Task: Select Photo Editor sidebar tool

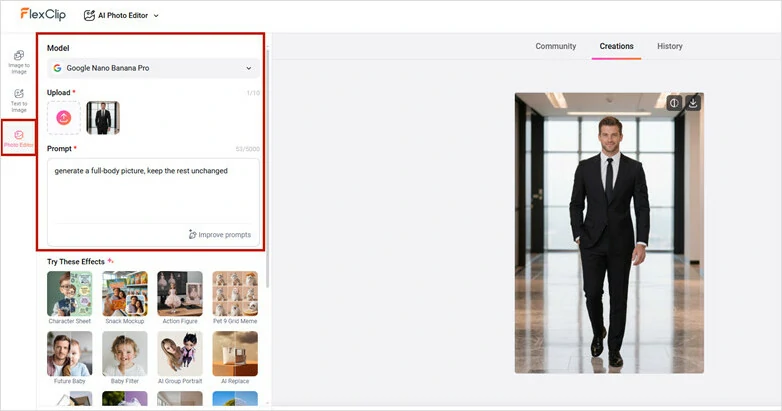Action: click(x=19, y=138)
